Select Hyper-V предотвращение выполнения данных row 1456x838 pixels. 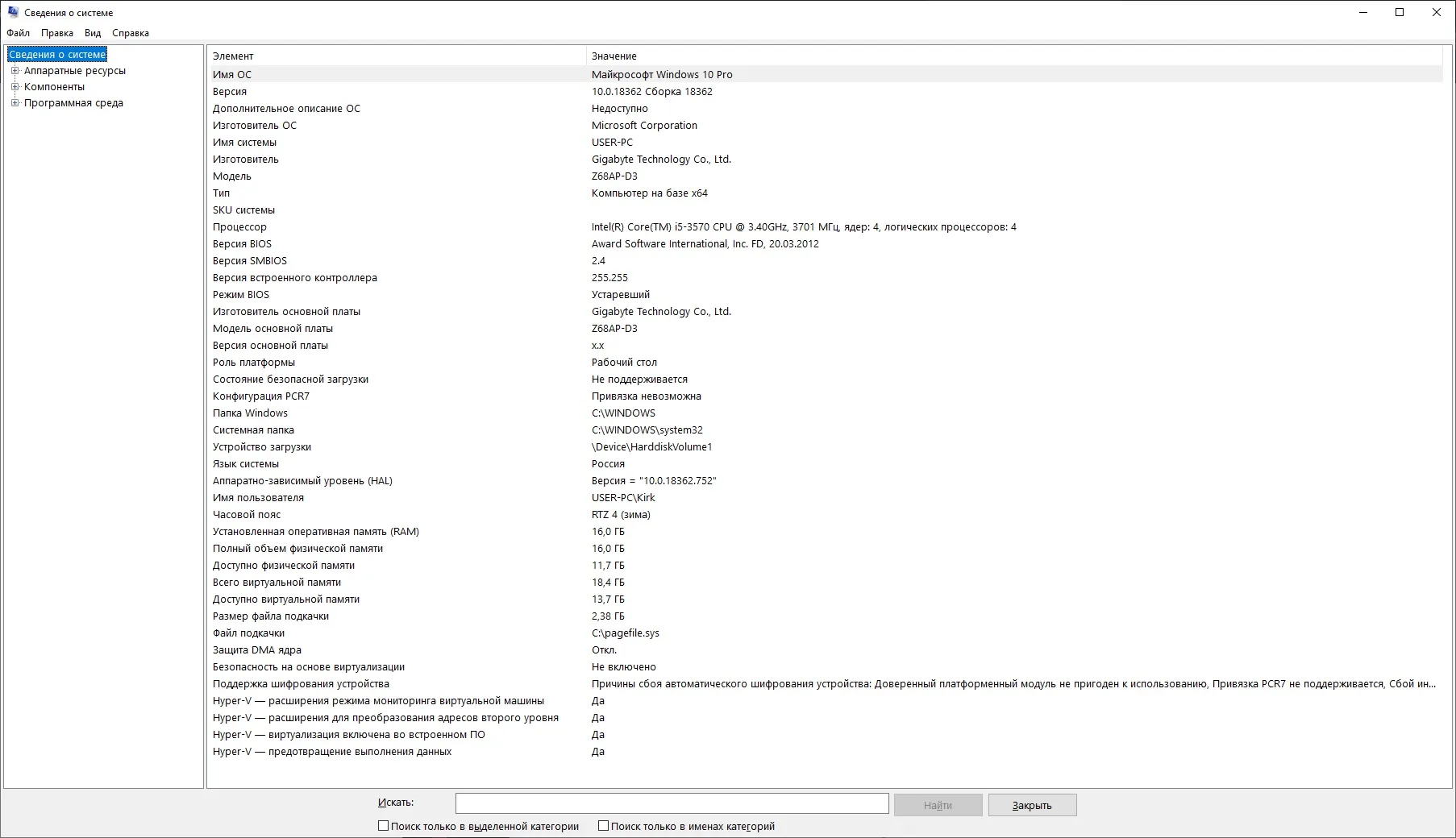825,751
